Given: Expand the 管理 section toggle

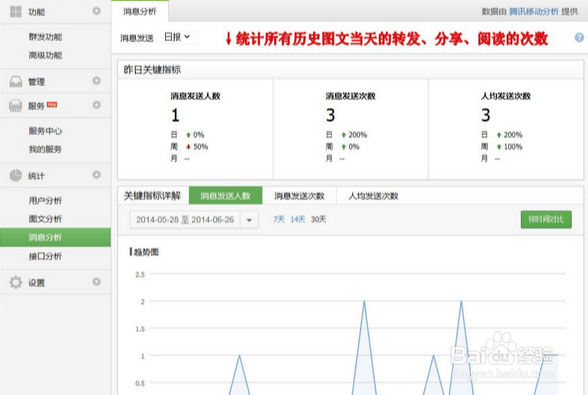Looking at the screenshot, I should [96, 81].
